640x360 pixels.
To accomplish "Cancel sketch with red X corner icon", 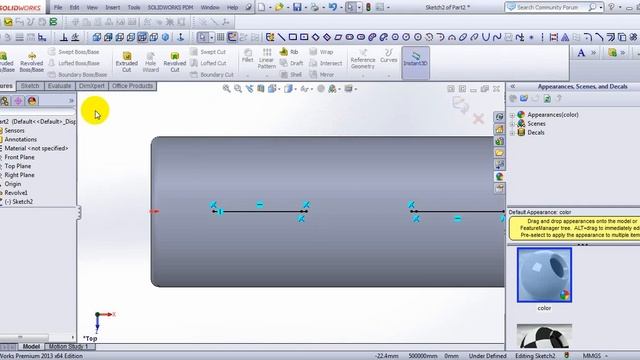I will (x=478, y=119).
